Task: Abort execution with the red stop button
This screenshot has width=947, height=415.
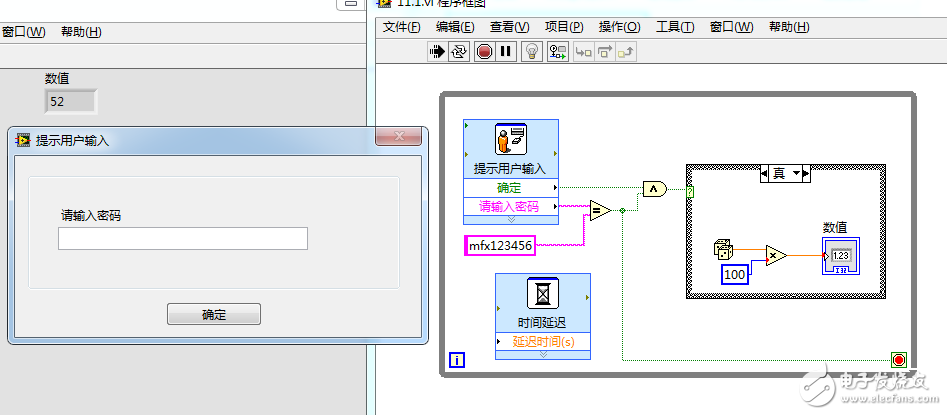Action: (x=484, y=52)
